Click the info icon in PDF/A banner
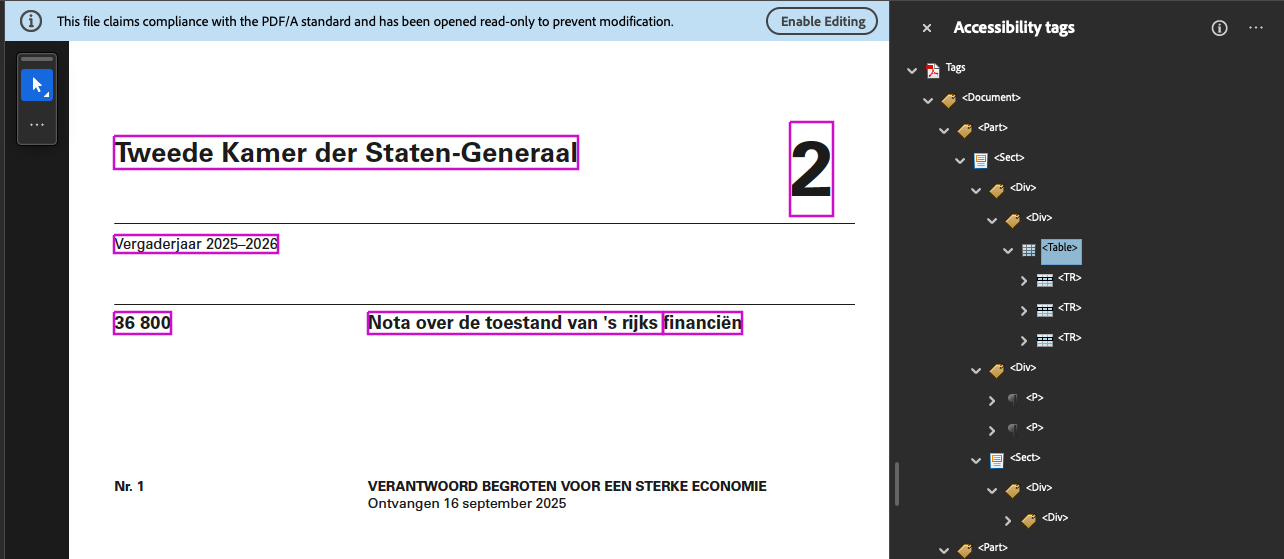The width and height of the screenshot is (1284, 559). 32,21
